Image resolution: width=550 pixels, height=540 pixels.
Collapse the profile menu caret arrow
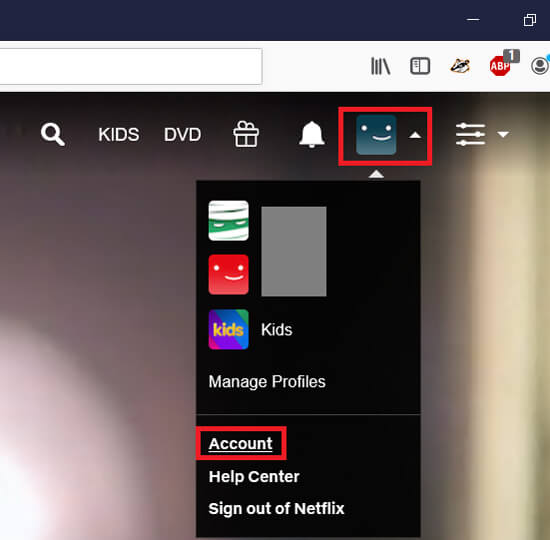pos(415,135)
